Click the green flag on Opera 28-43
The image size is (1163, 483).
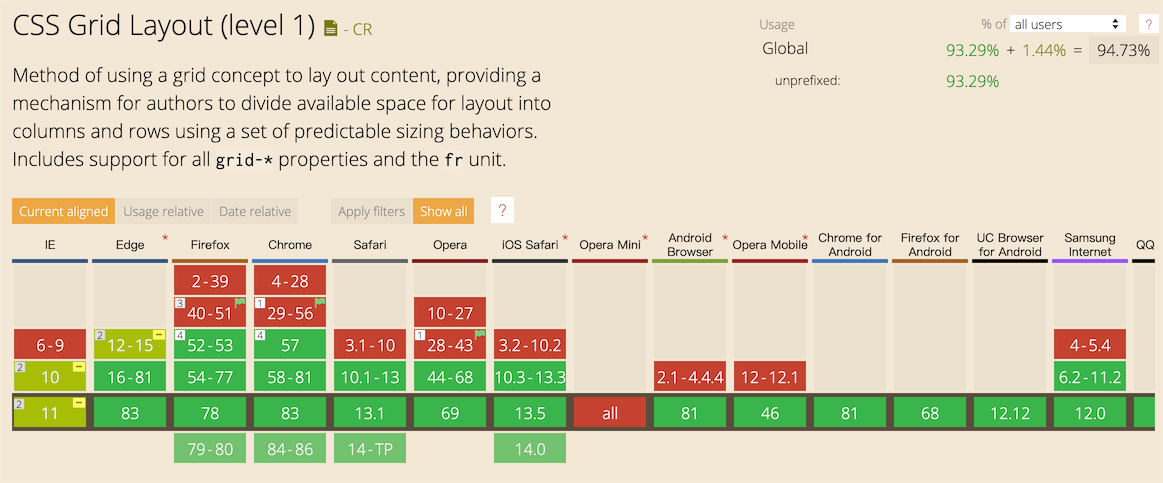point(480,334)
